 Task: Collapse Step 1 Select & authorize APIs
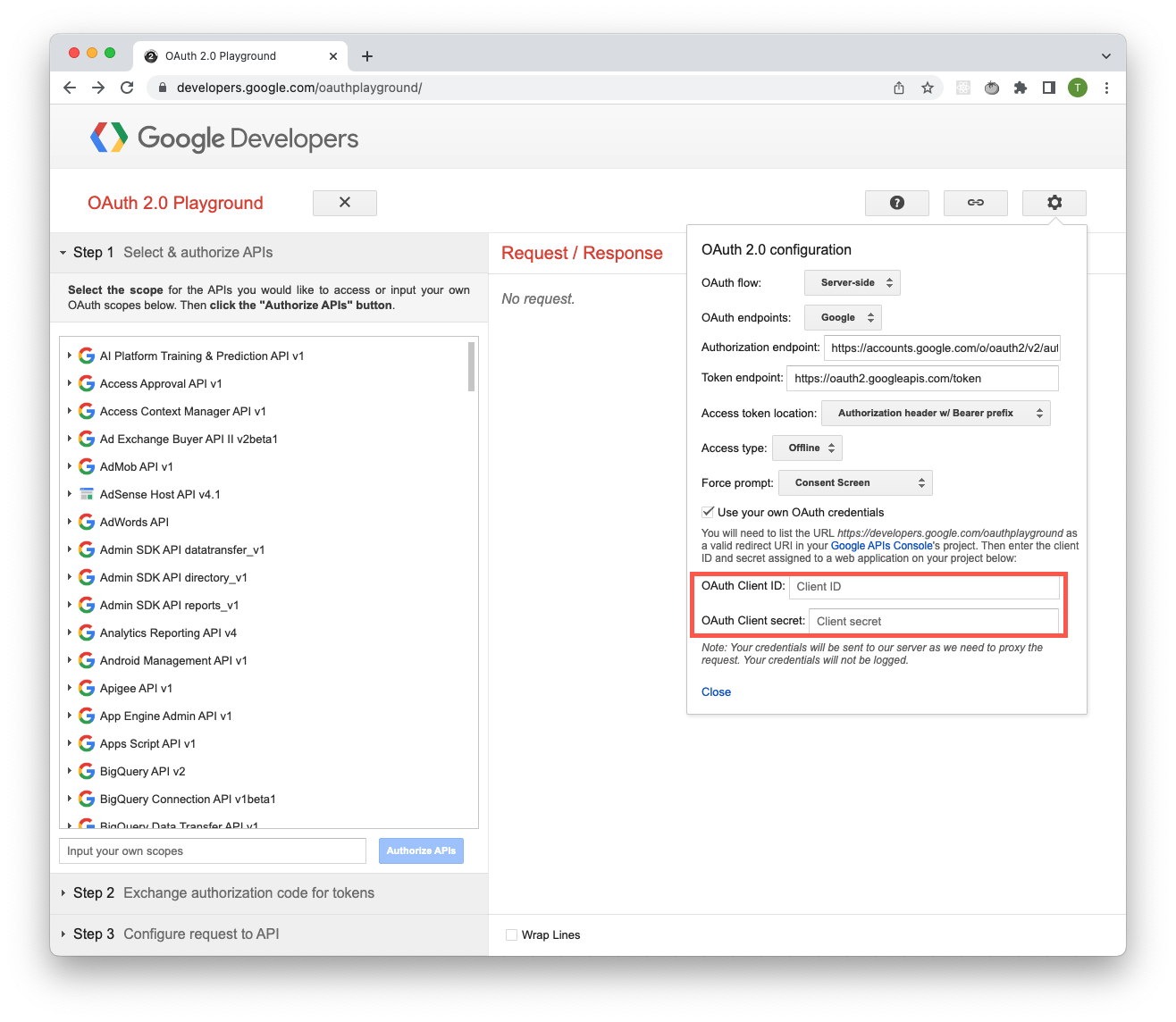click(x=269, y=253)
